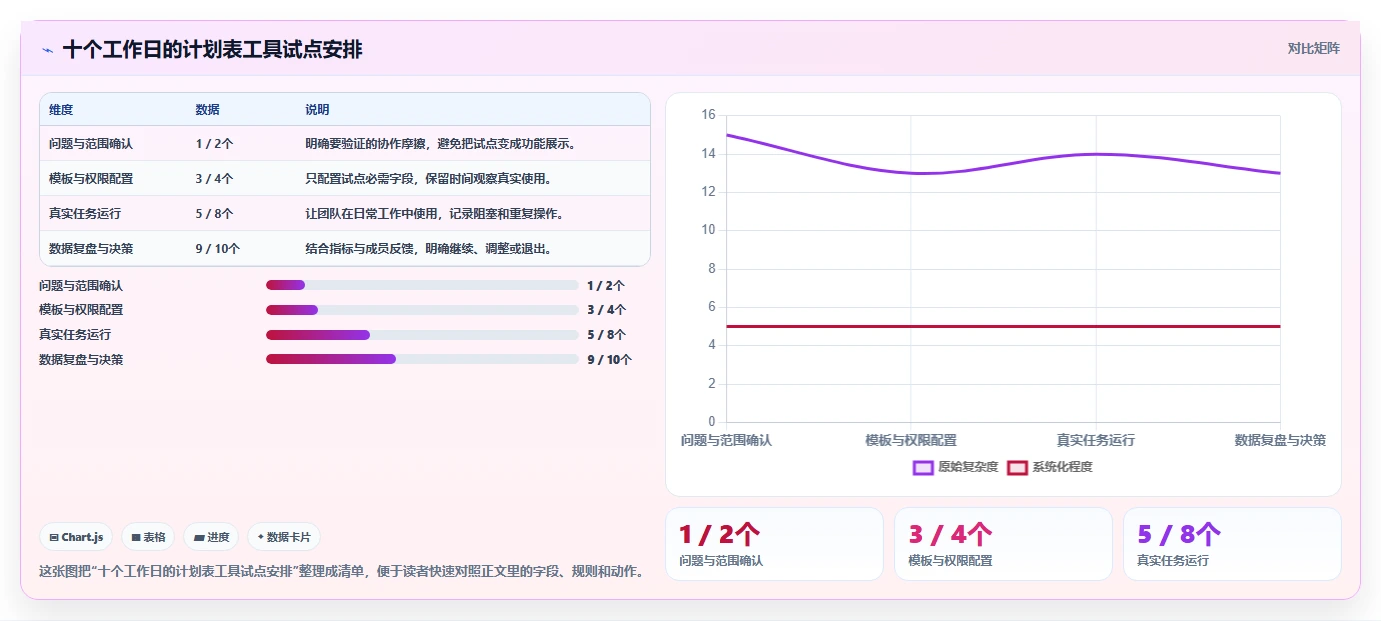Viewport: 1381px width, 621px height.
Task: Click the 问题与范围确认 progress bar
Action: [x=422, y=285]
